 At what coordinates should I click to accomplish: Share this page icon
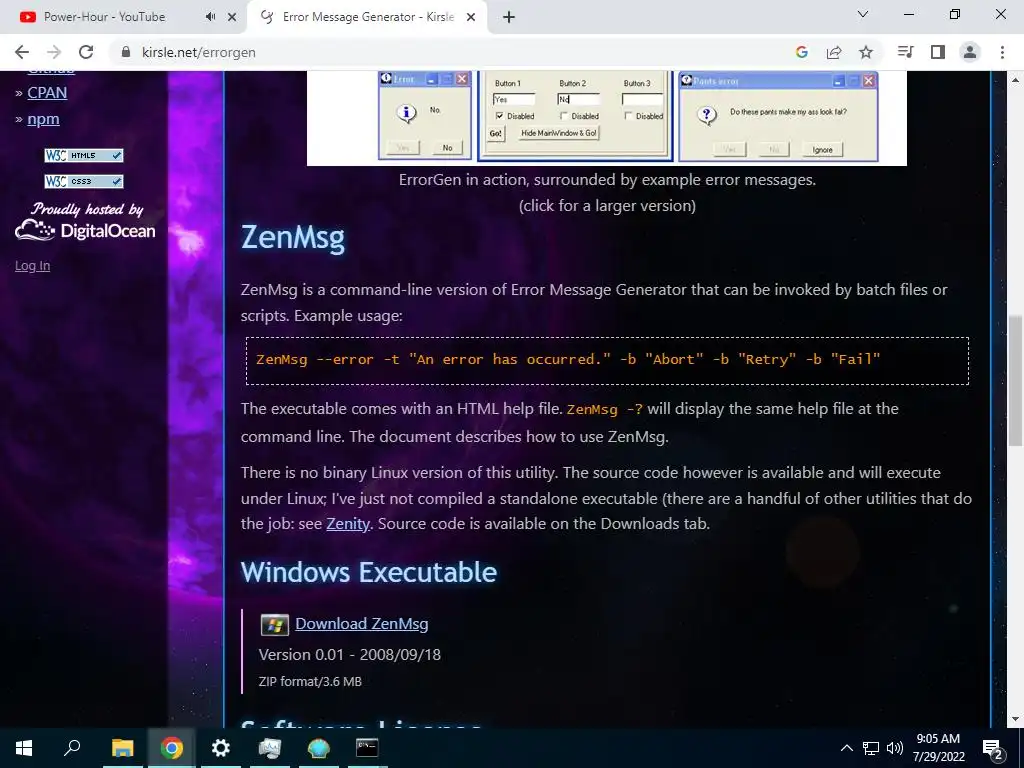(x=834, y=52)
